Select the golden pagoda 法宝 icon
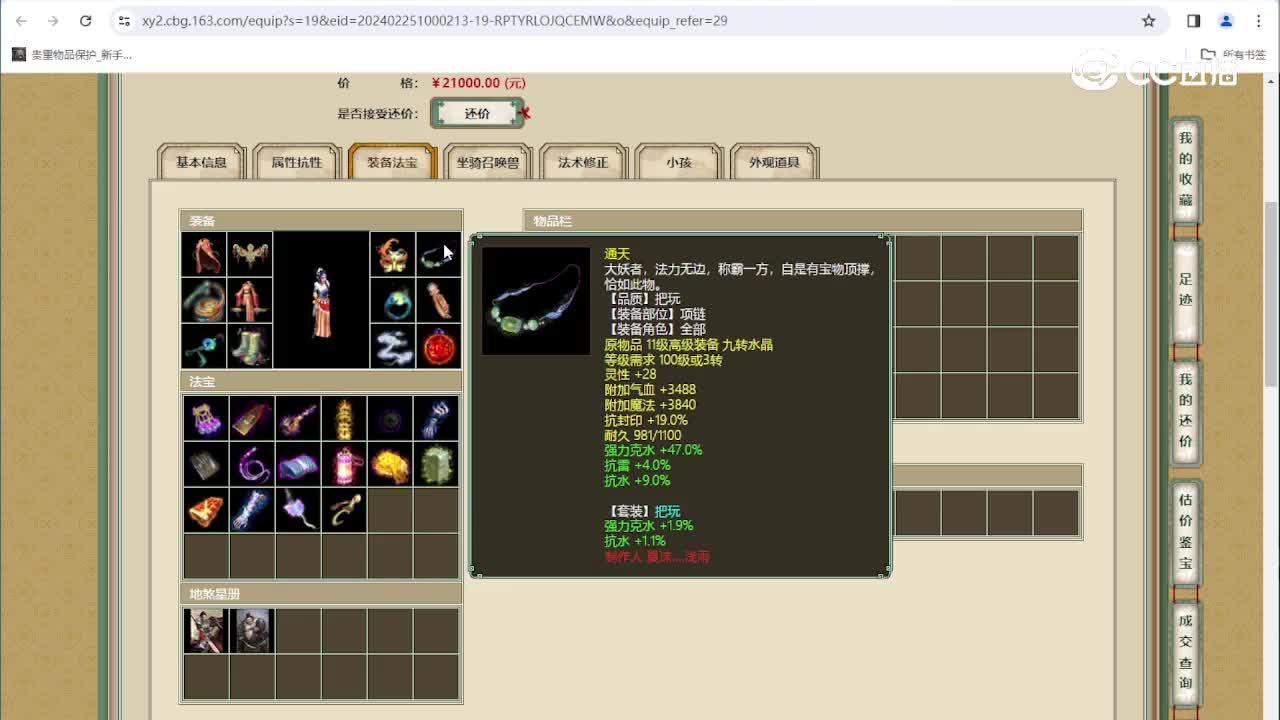Screen dimensions: 1280x720 tap(344, 418)
